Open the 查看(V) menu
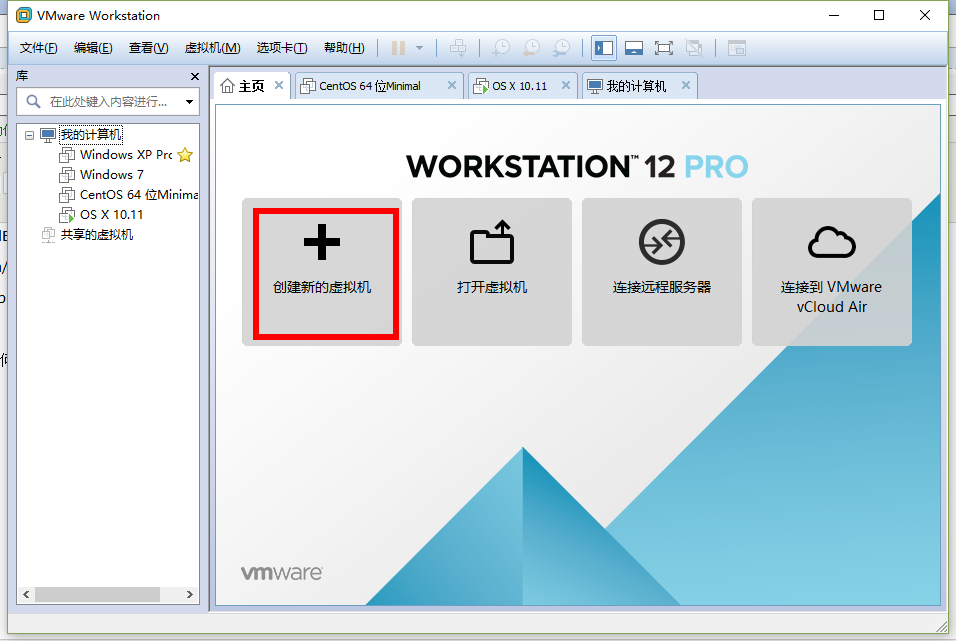The height and width of the screenshot is (641, 956). (149, 48)
